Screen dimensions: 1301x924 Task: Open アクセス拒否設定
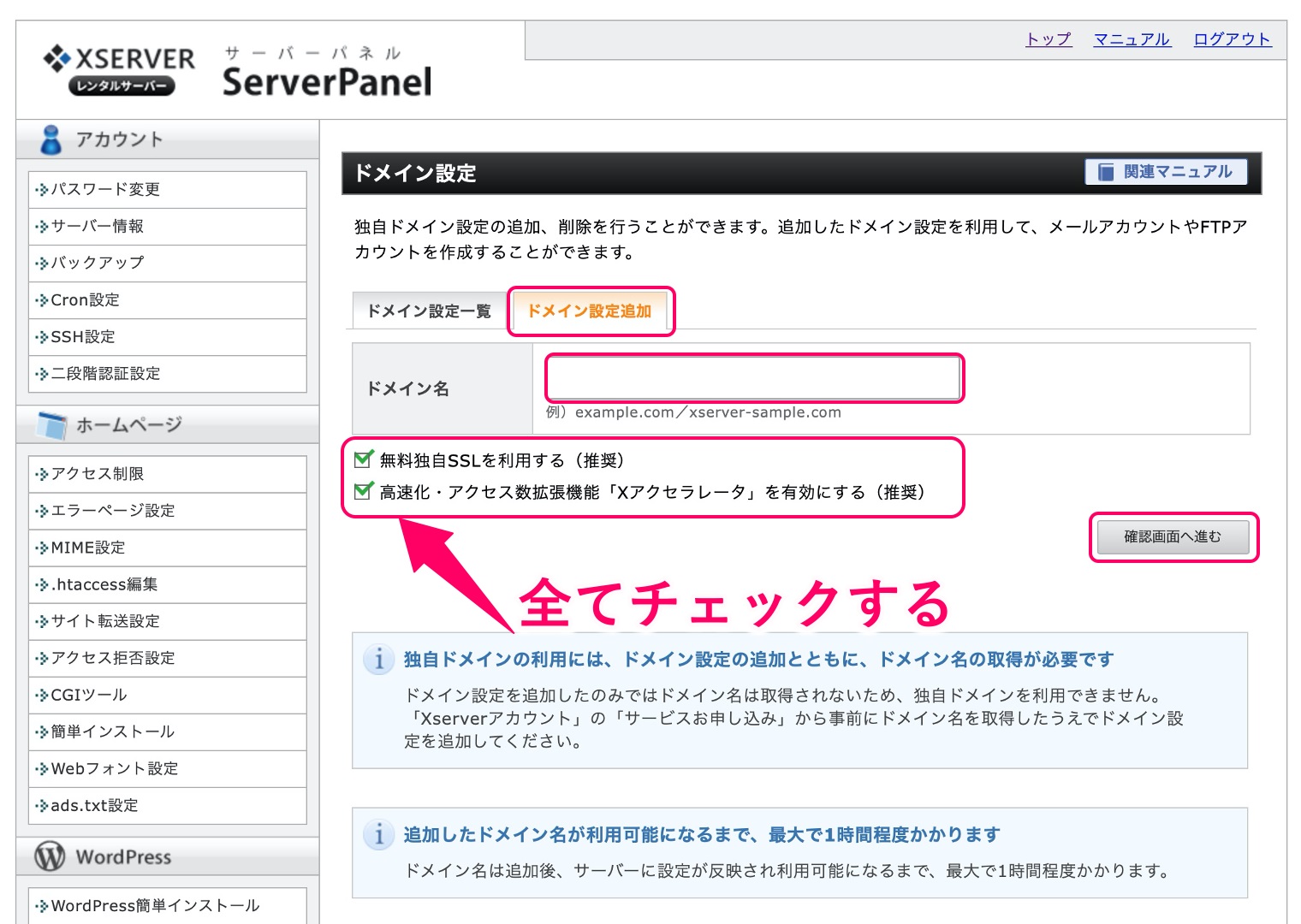coord(168,658)
